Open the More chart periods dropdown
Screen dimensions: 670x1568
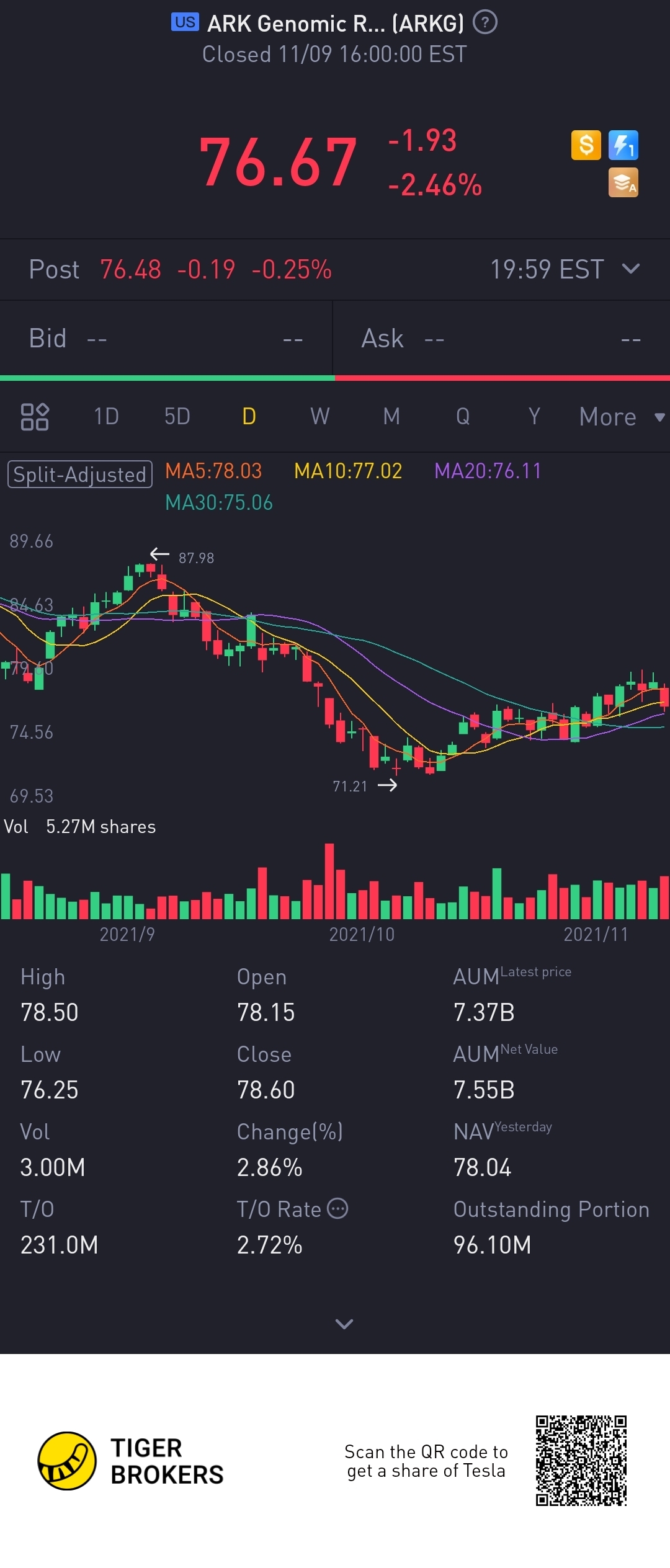tap(622, 417)
